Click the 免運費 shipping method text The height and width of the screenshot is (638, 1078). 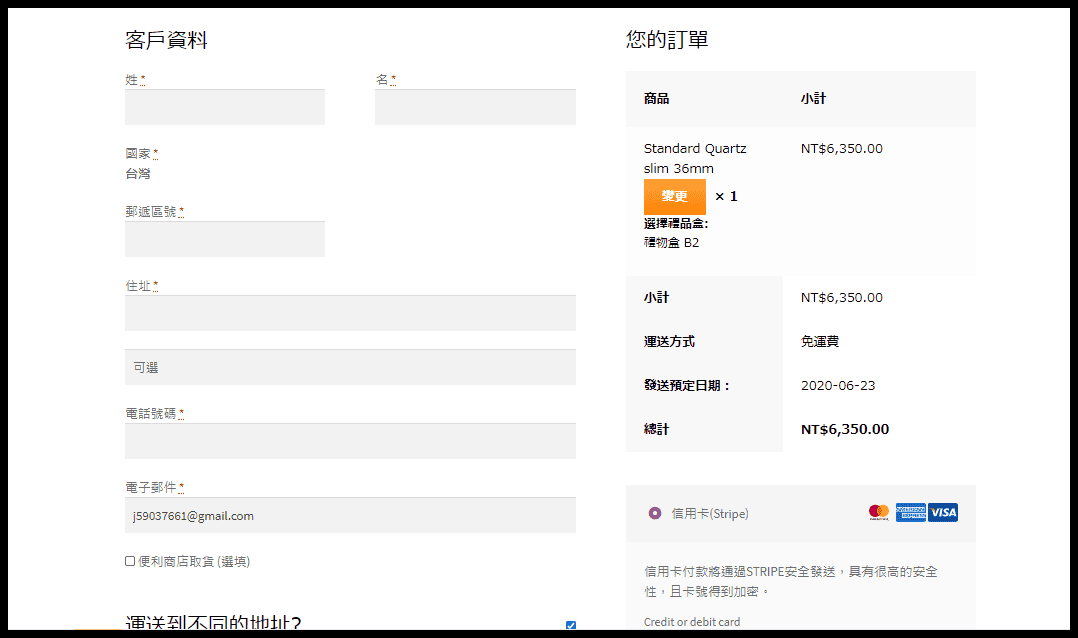tap(819, 342)
